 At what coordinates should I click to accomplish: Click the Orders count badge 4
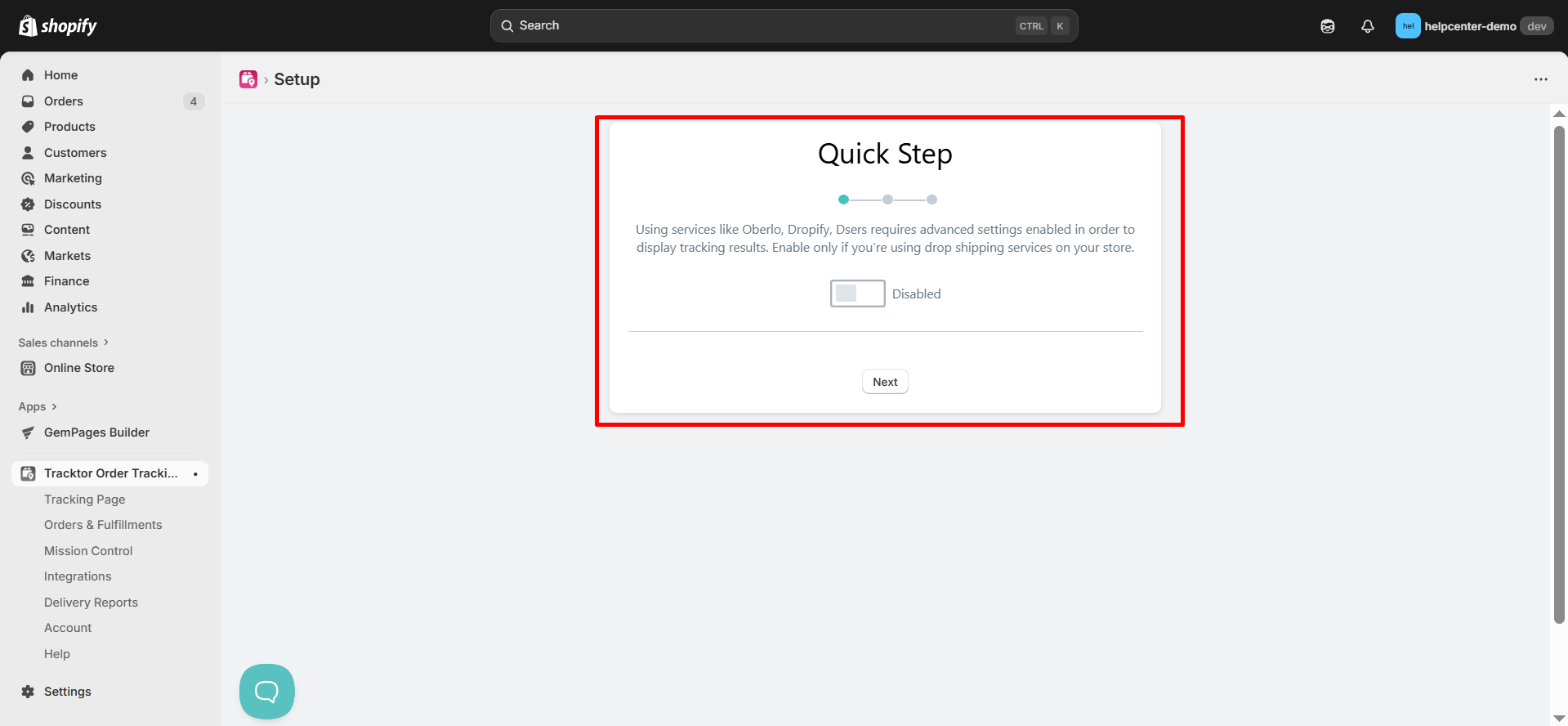click(x=194, y=101)
